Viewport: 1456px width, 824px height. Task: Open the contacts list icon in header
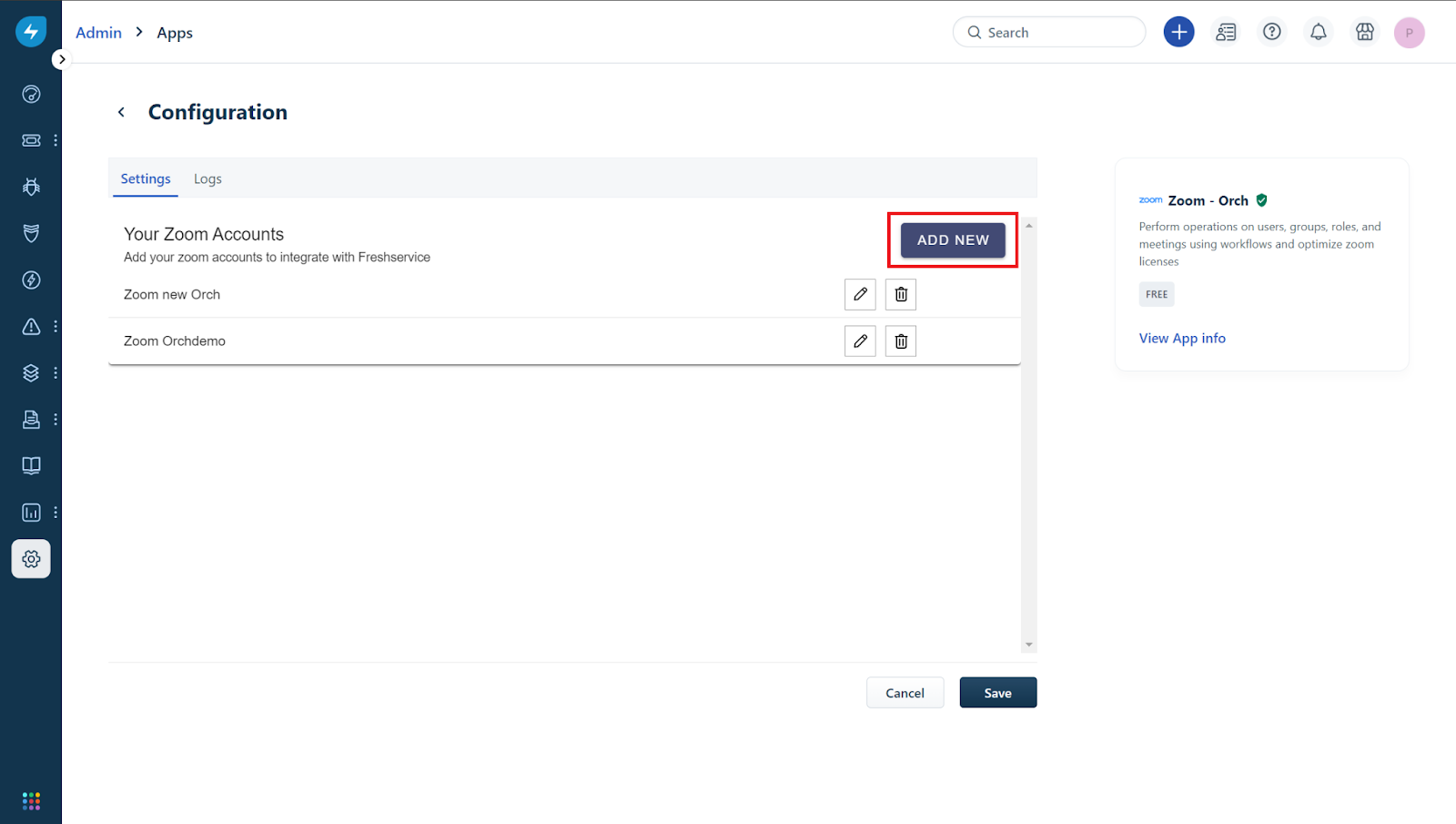pos(1226,32)
